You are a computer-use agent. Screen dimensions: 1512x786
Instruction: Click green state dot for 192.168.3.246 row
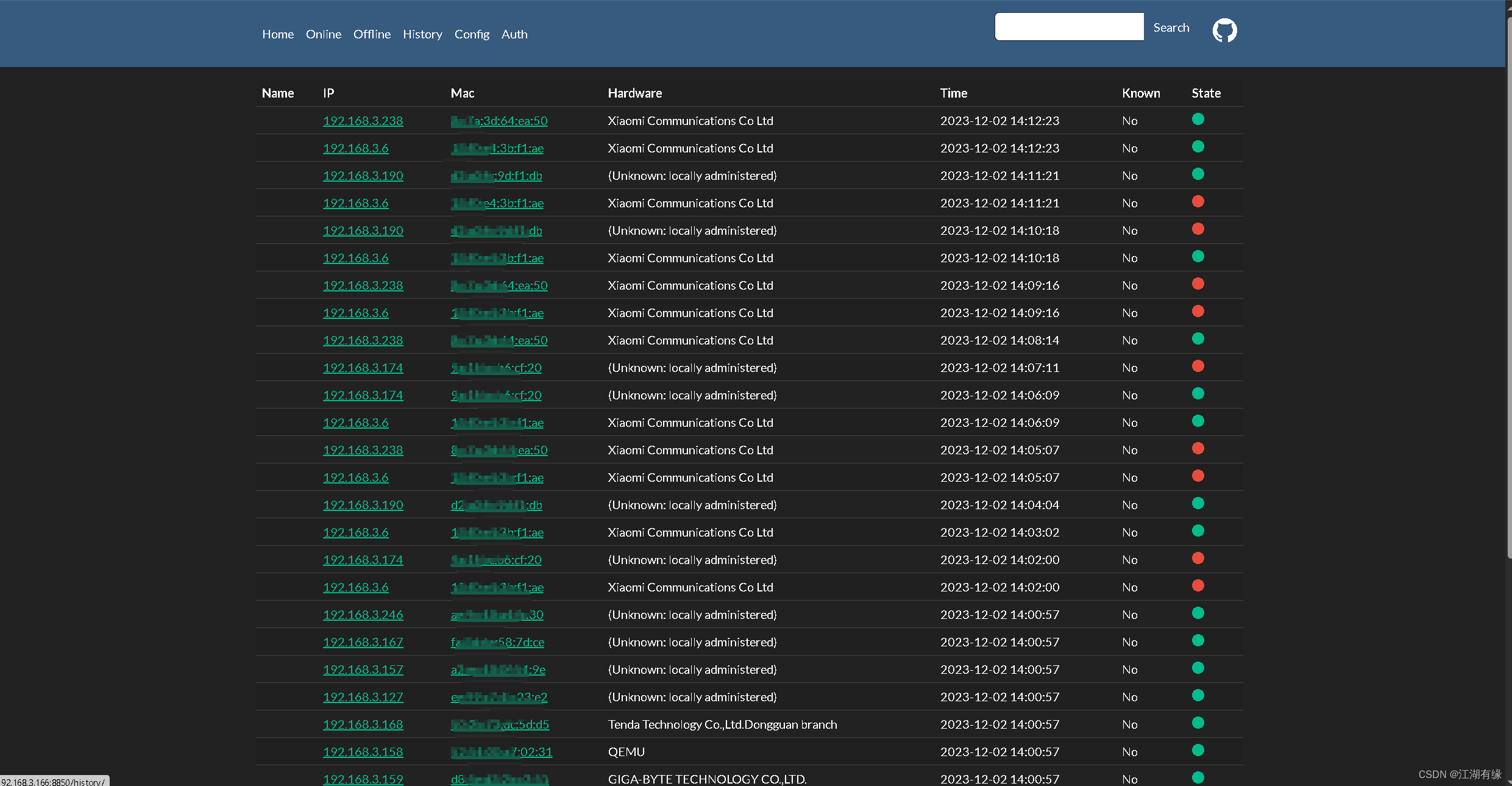pos(1198,613)
